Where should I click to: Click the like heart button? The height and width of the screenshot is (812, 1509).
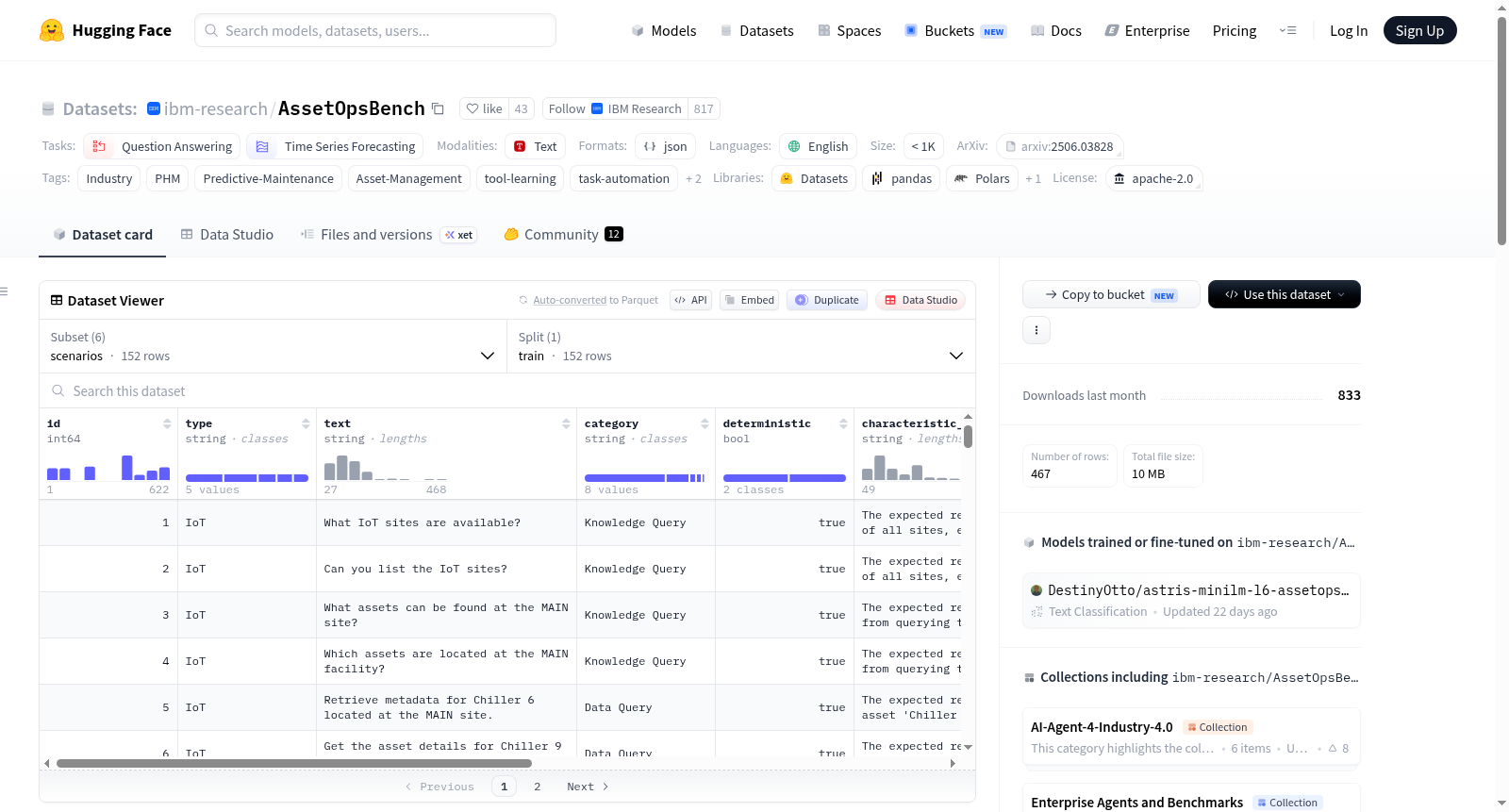(485, 108)
